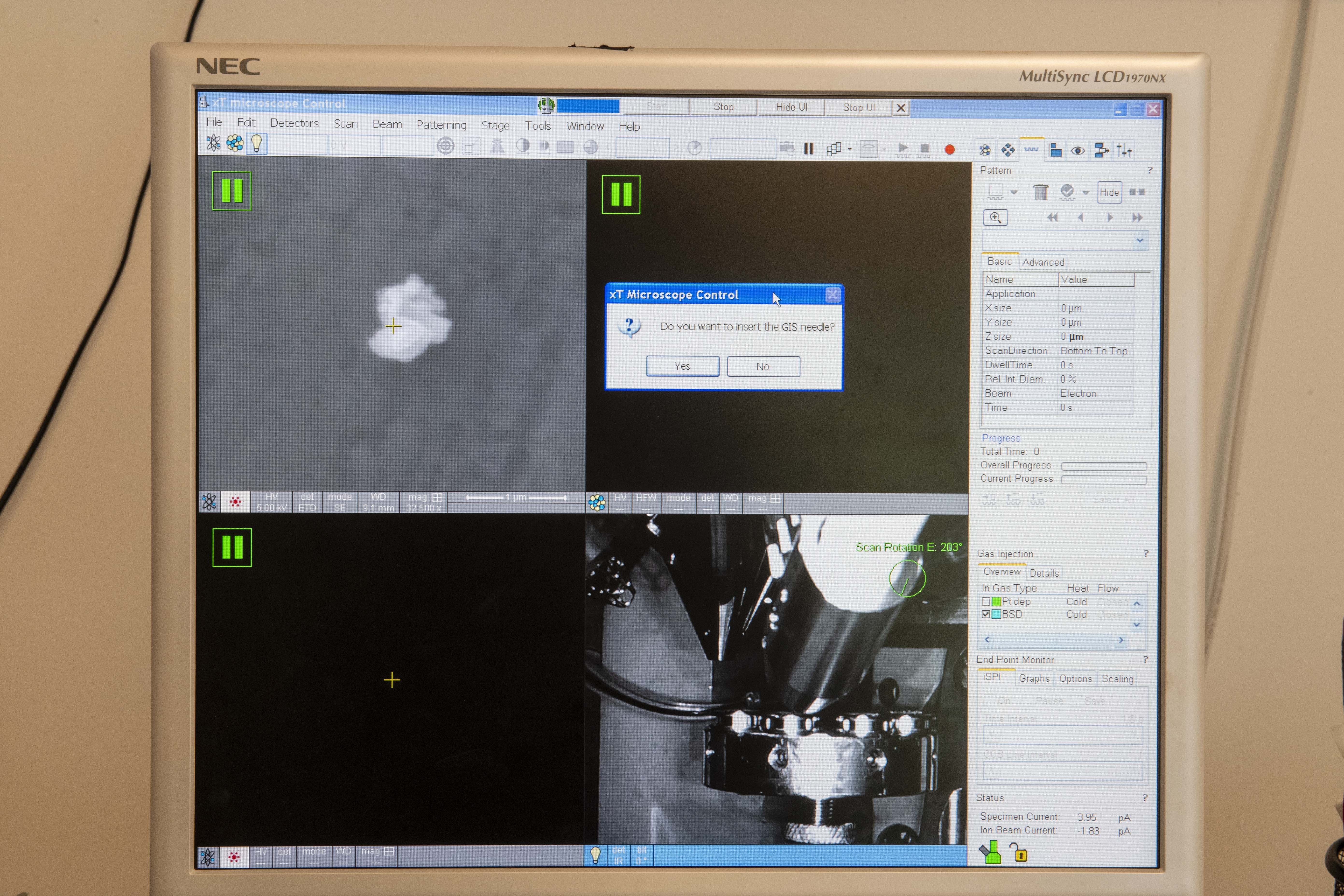Switch to the Advanced pattern tab
Screen dimensions: 1344x896
click(1043, 262)
